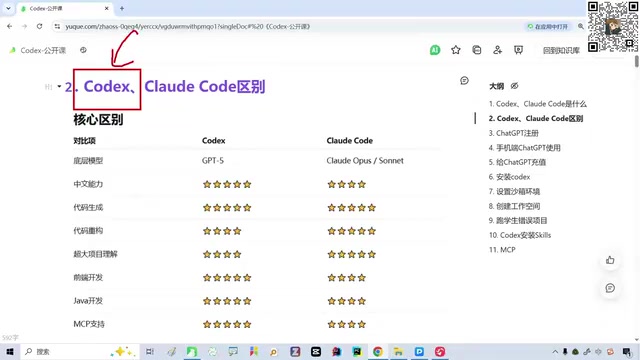Jump to outline item 1. Codex、Claude Code是什么
This screenshot has height=360, width=640.
[x=538, y=104]
